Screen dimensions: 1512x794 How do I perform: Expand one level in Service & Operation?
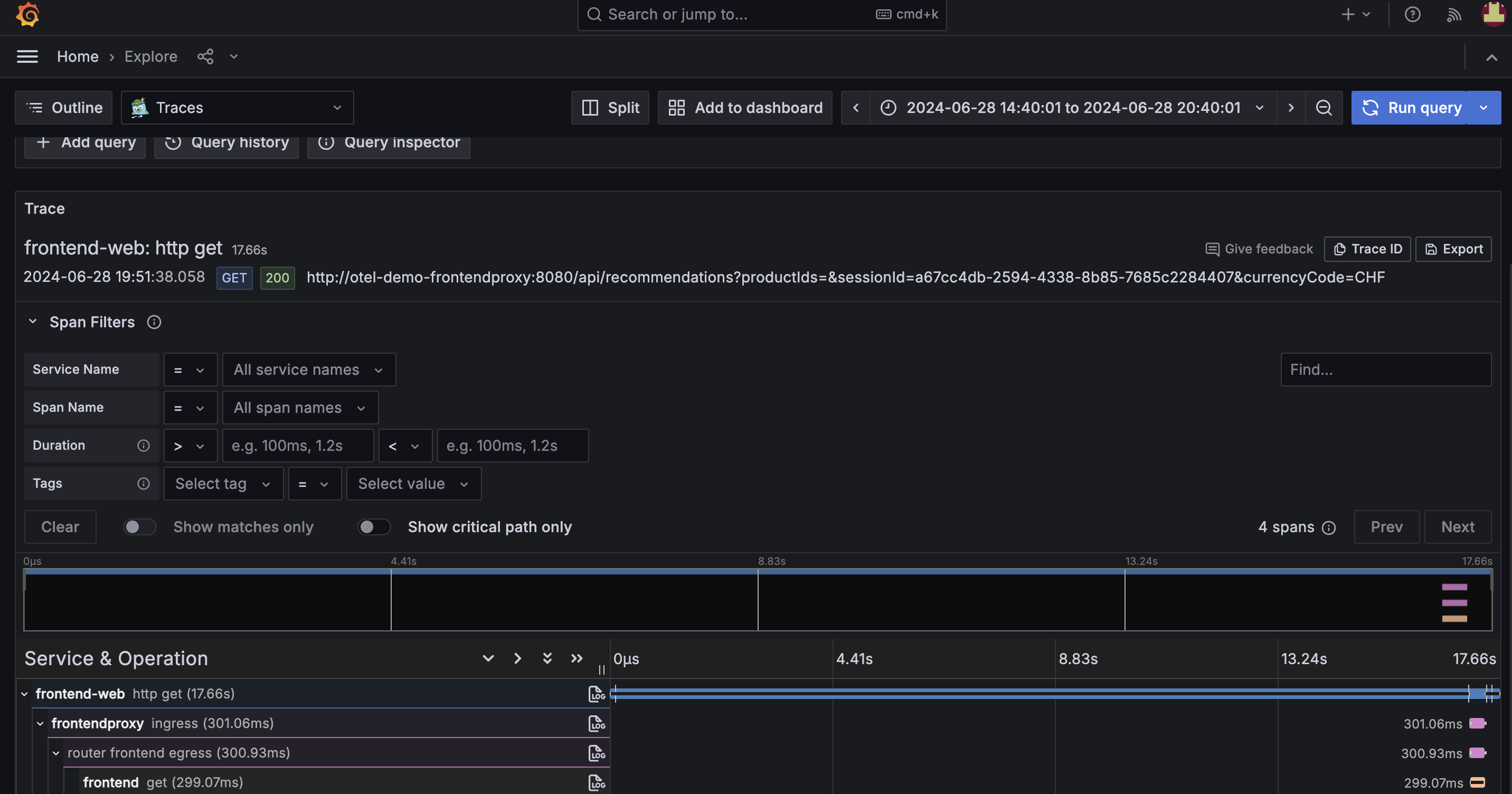tap(488, 658)
